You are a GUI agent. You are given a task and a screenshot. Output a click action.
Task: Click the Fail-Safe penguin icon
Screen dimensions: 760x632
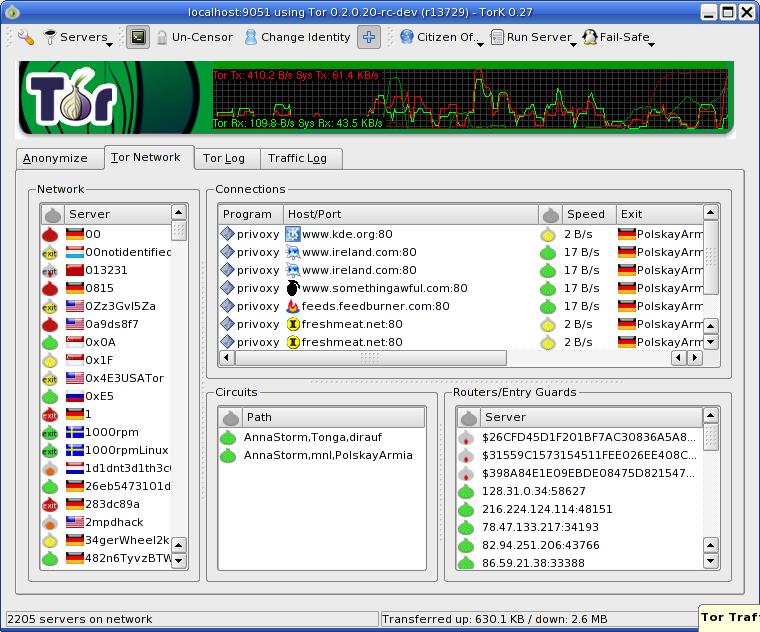pyautogui.click(x=589, y=37)
